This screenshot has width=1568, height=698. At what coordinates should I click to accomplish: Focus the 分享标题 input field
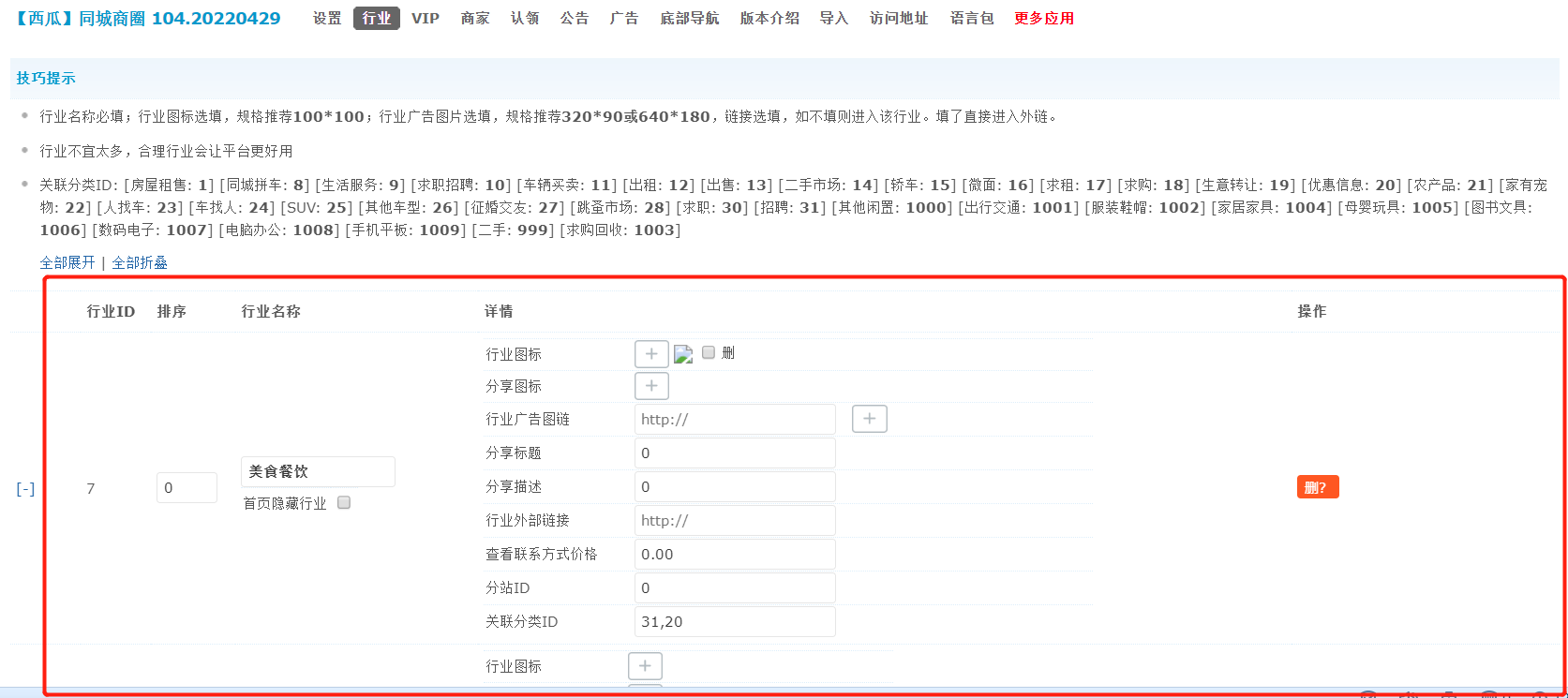(735, 453)
